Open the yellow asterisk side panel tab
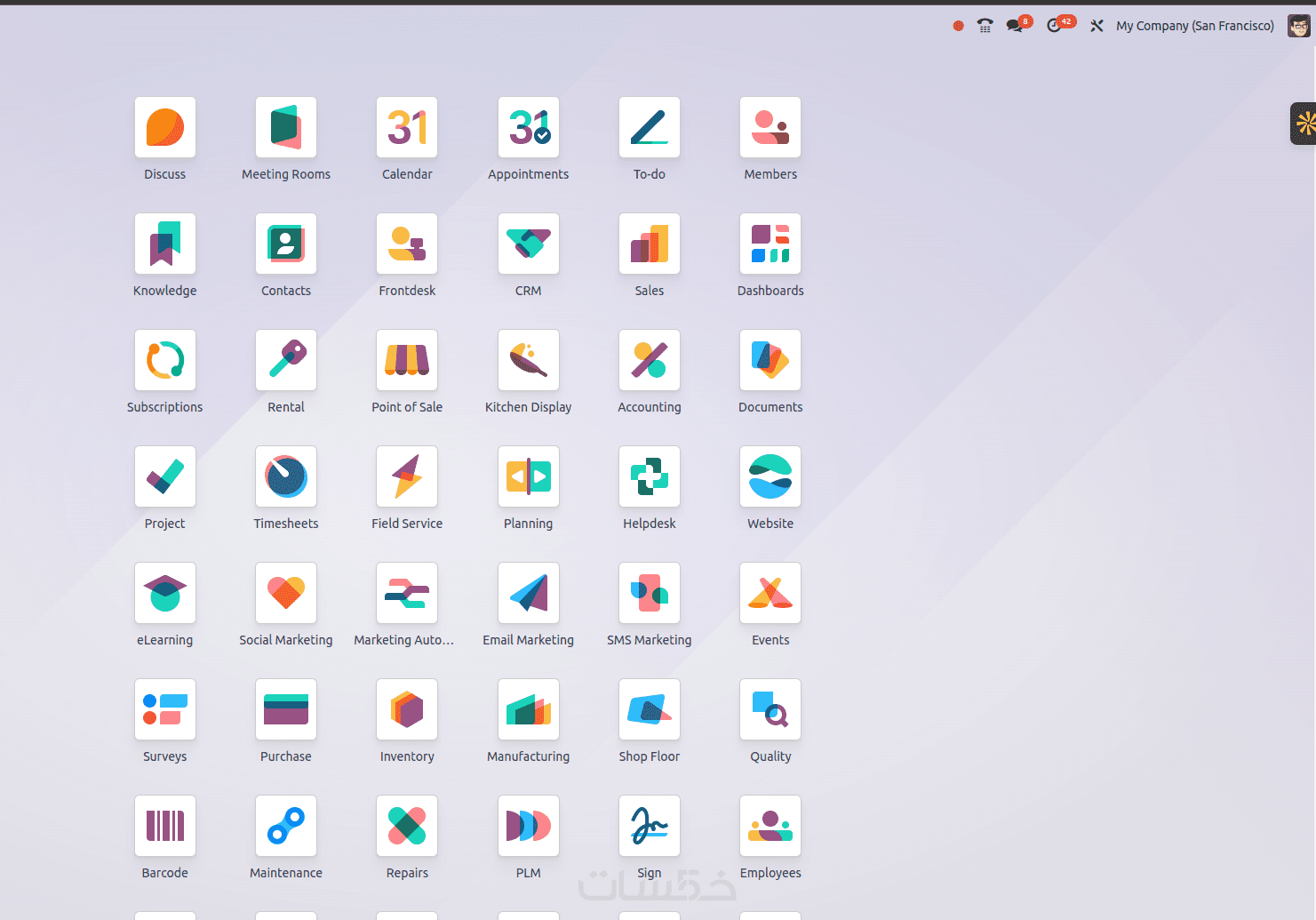1316x920 pixels. click(1304, 124)
